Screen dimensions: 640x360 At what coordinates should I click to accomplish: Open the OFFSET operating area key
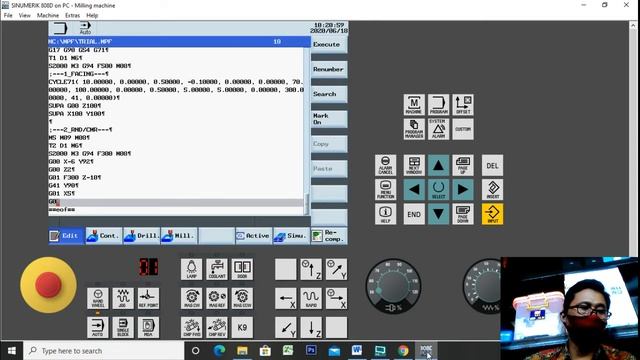[x=463, y=105]
